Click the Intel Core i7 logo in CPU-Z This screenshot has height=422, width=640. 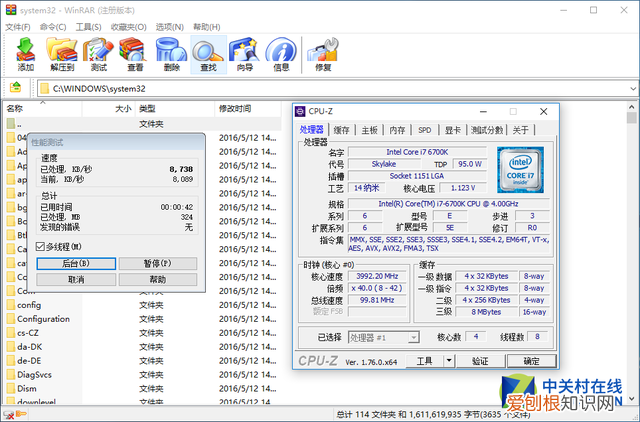tap(520, 169)
